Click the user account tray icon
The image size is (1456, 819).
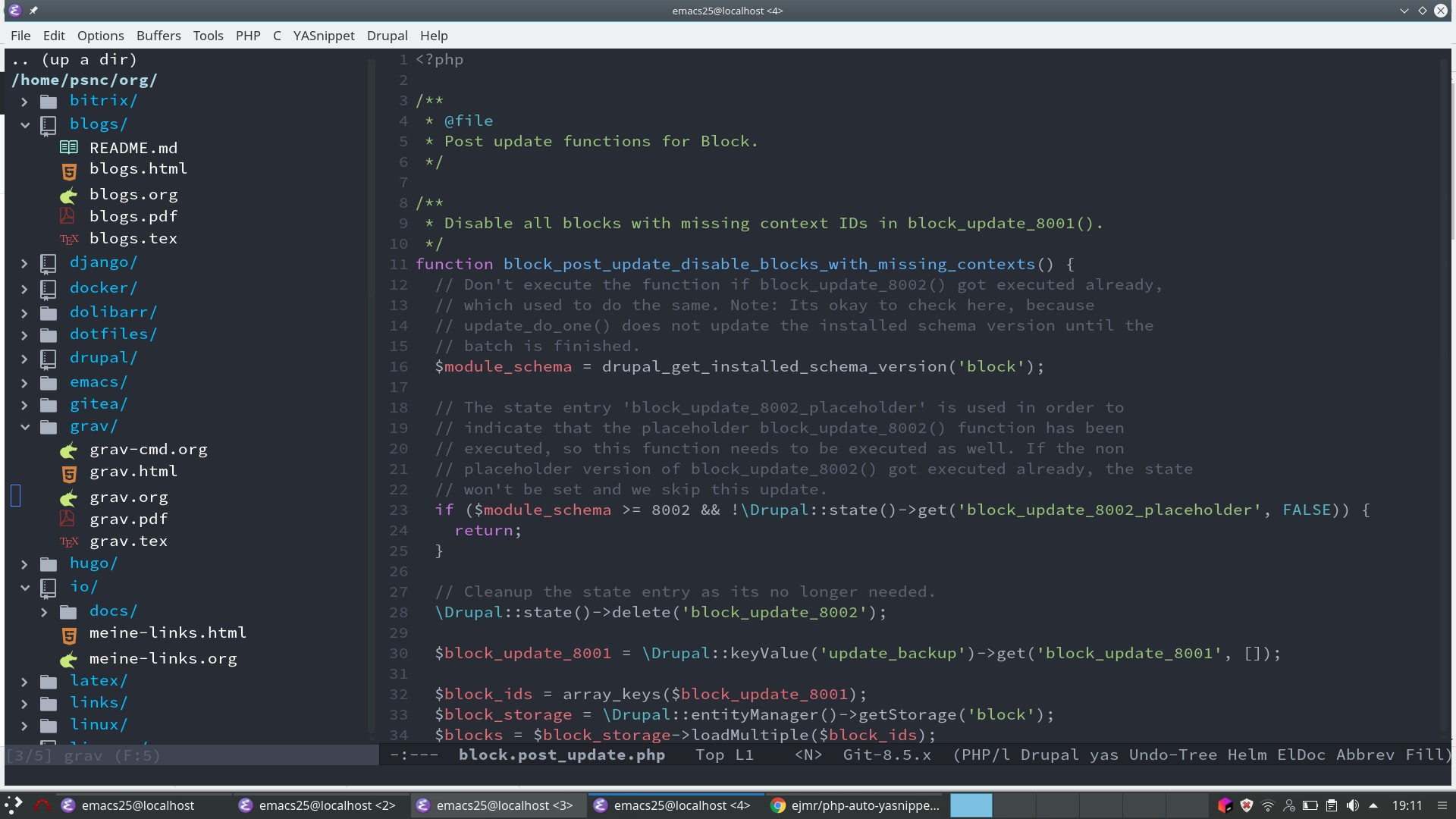pyautogui.click(x=1288, y=805)
